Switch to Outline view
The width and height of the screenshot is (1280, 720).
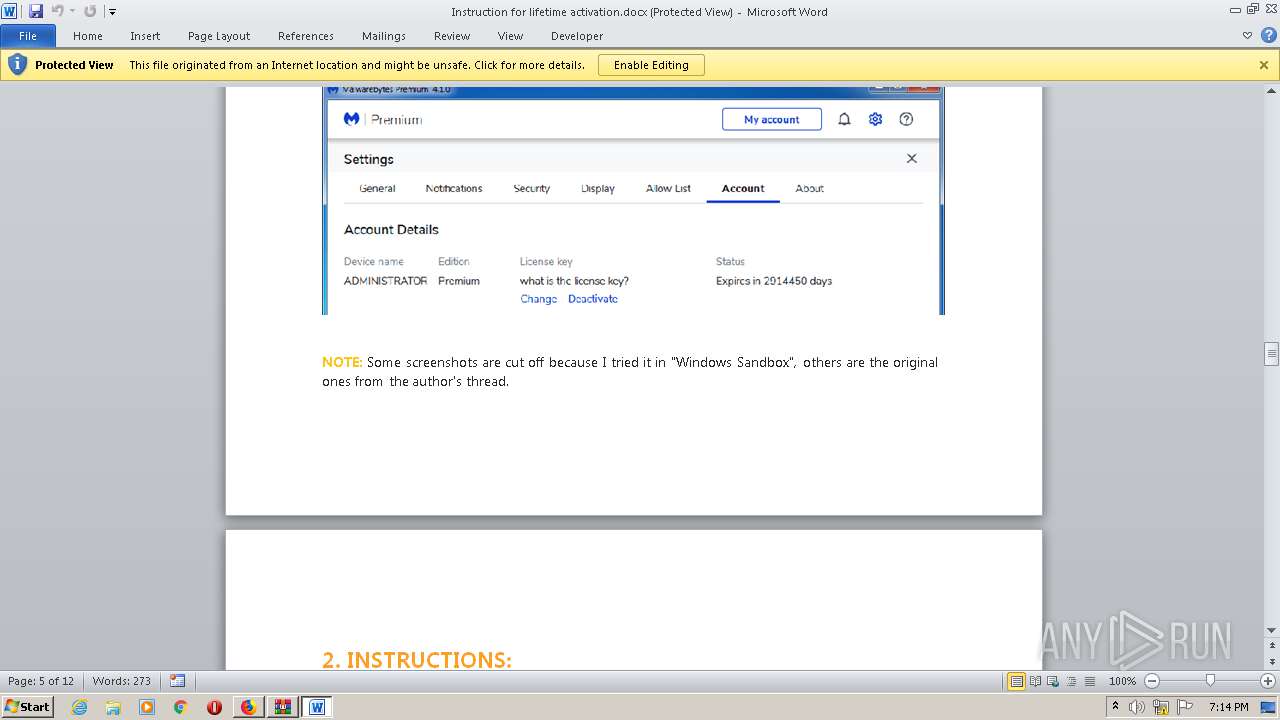1070,681
